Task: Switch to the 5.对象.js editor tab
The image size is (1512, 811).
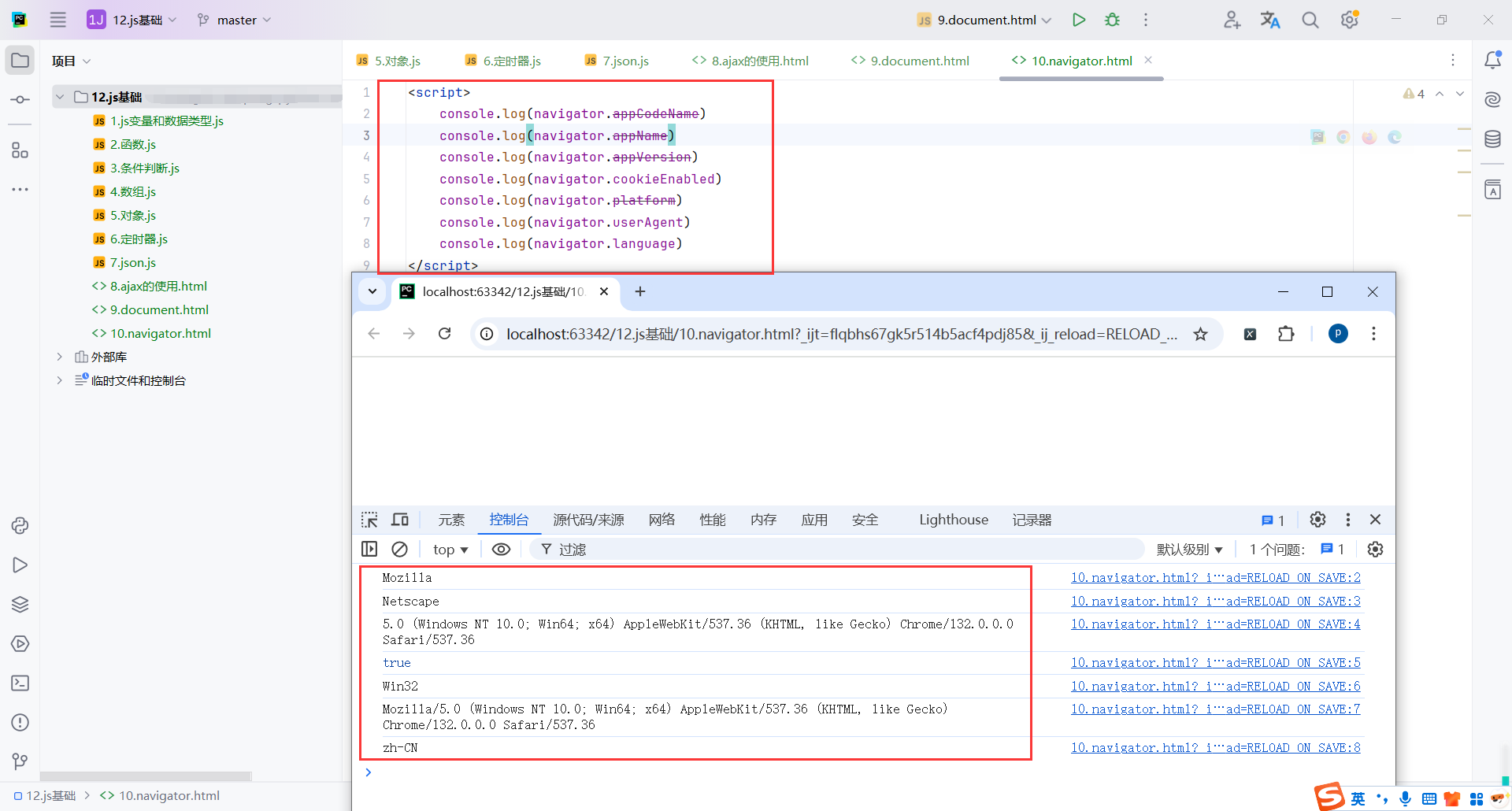Action: pos(388,61)
